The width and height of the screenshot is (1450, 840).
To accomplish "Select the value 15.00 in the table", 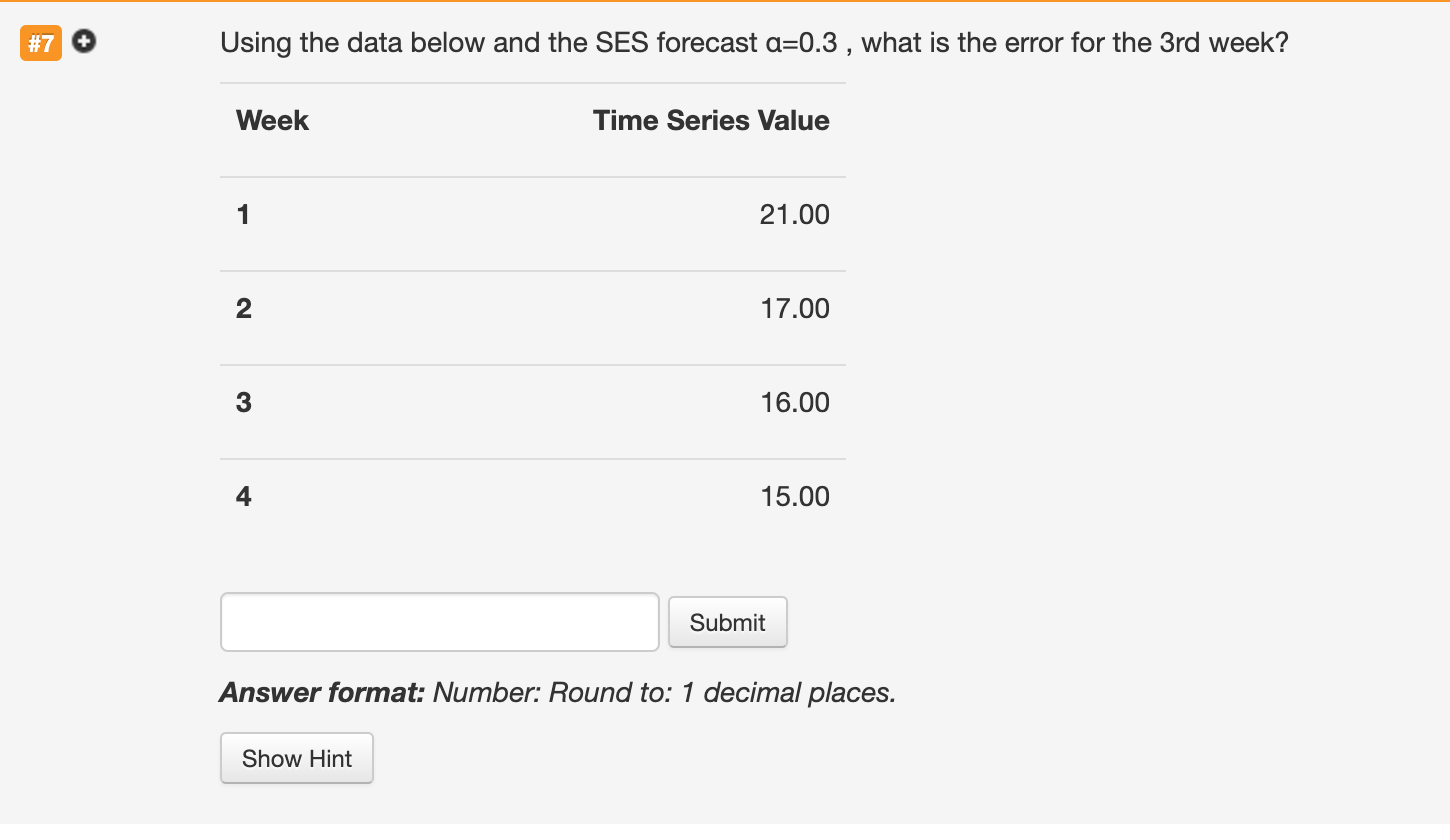I will tap(794, 496).
